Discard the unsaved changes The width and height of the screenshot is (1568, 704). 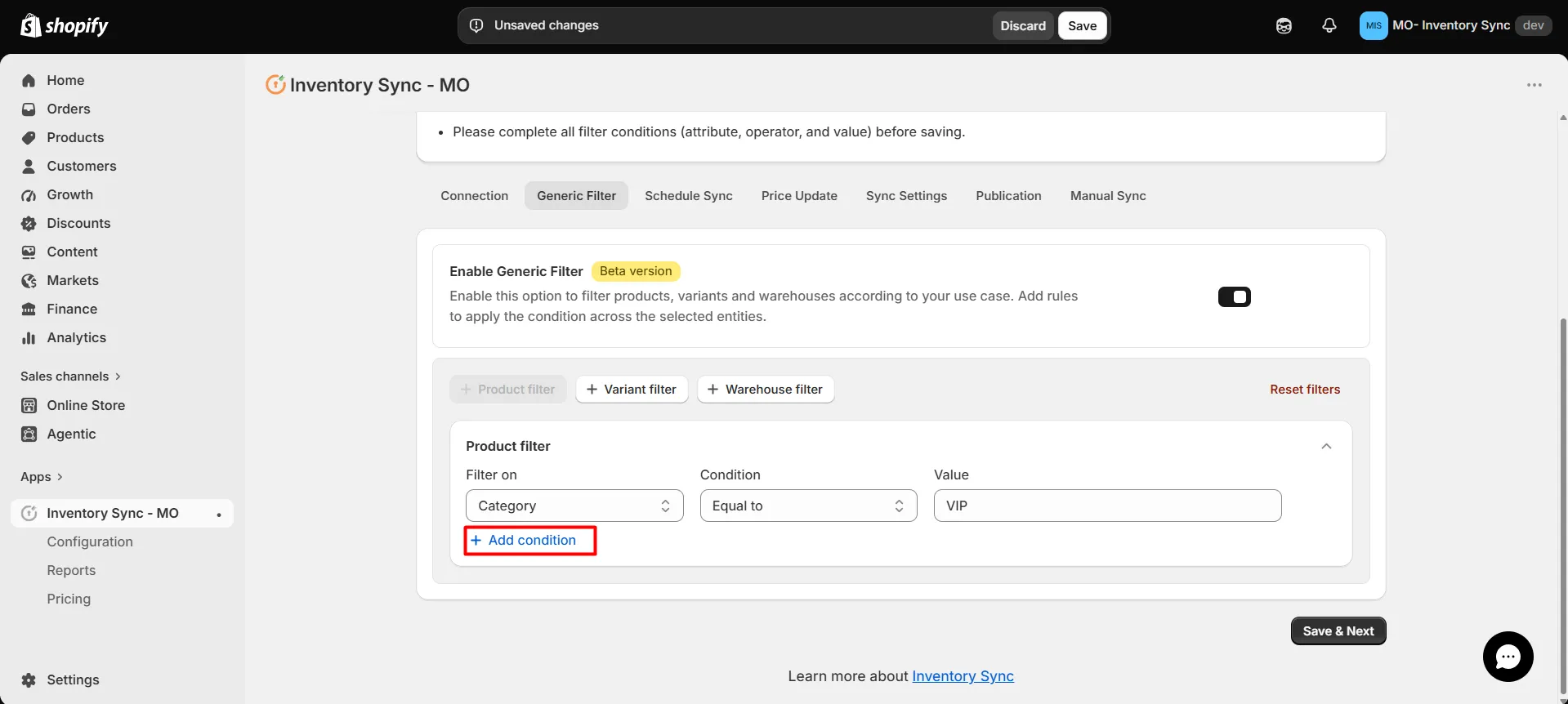(x=1023, y=25)
